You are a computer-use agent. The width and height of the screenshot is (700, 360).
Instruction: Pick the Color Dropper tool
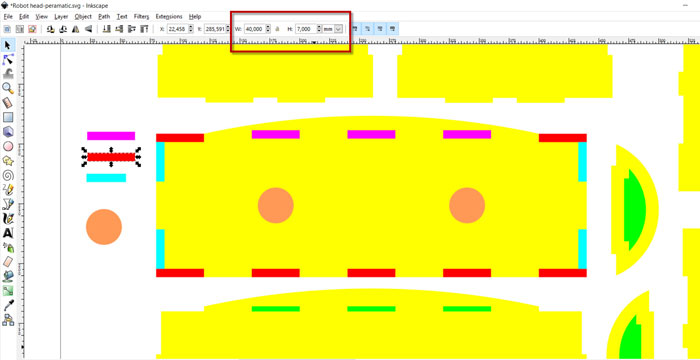pos(8,305)
